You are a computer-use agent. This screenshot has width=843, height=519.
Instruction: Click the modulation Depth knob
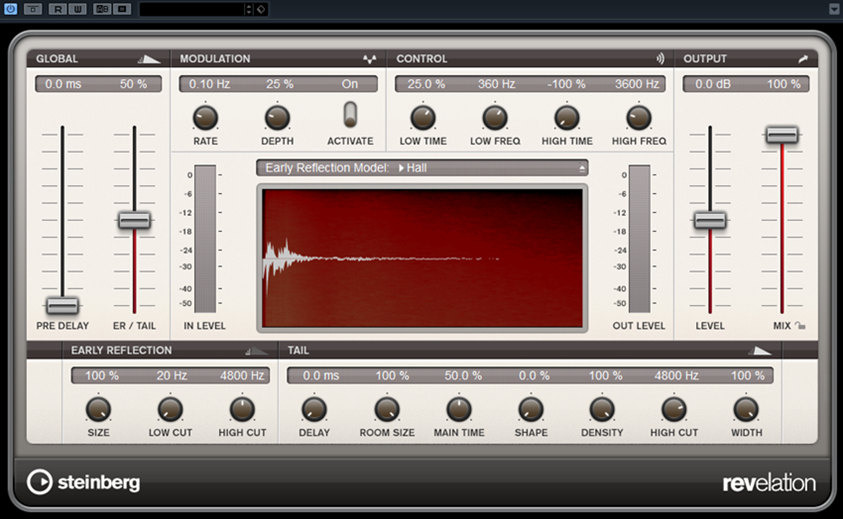pos(277,118)
